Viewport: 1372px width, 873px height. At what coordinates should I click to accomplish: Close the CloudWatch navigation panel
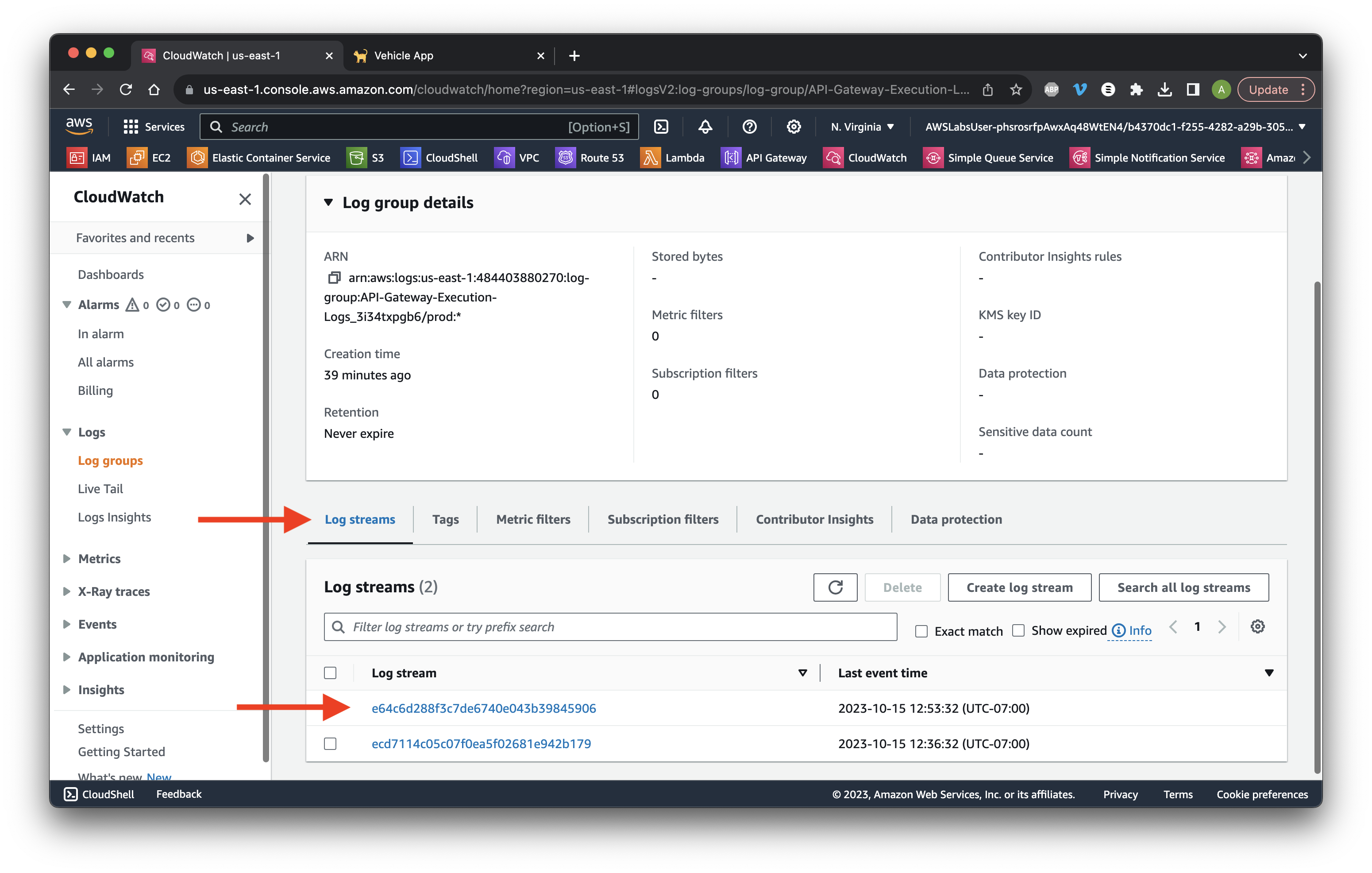[x=244, y=199]
